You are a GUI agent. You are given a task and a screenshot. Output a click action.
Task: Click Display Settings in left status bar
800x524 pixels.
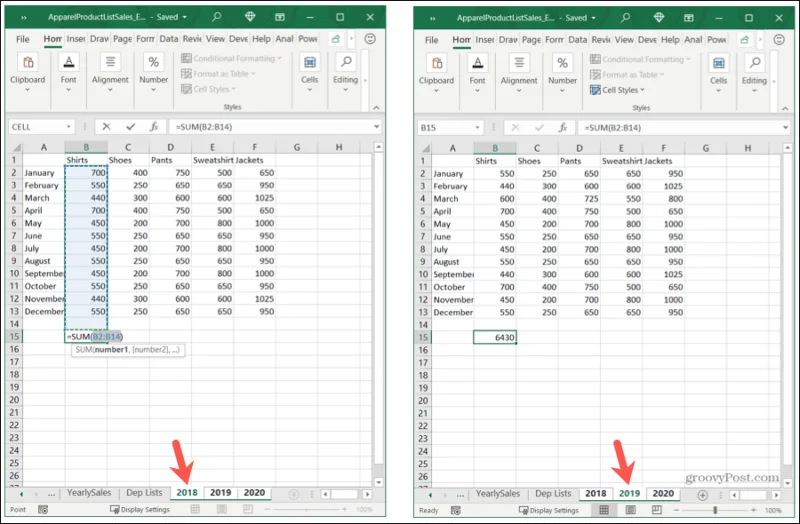139,509
